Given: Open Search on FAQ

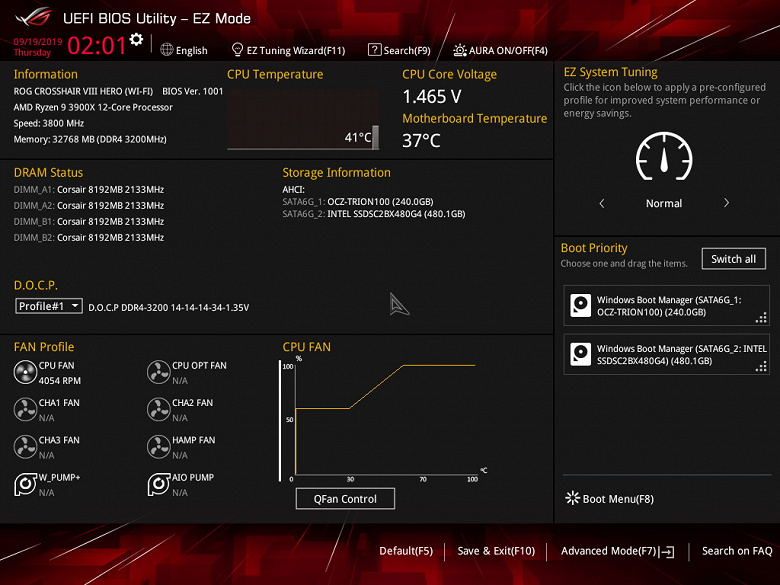Looking at the screenshot, I should pyautogui.click(x=737, y=551).
